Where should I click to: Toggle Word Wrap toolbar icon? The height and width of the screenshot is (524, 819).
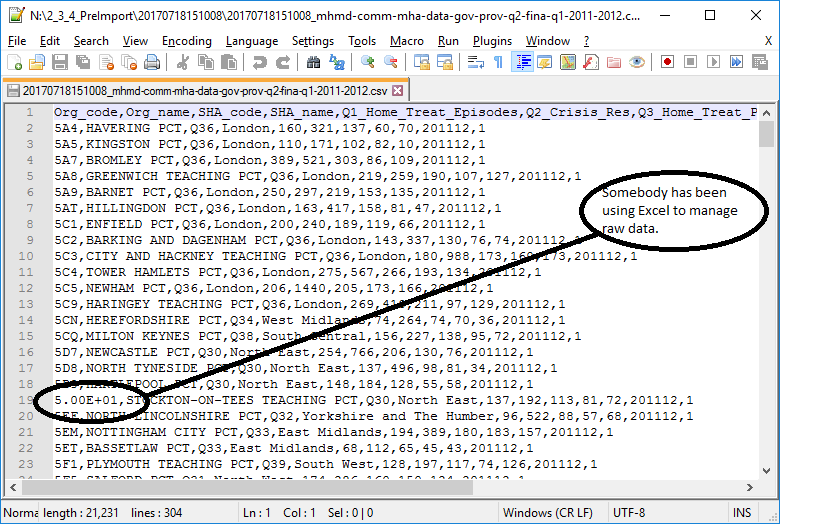click(x=475, y=63)
